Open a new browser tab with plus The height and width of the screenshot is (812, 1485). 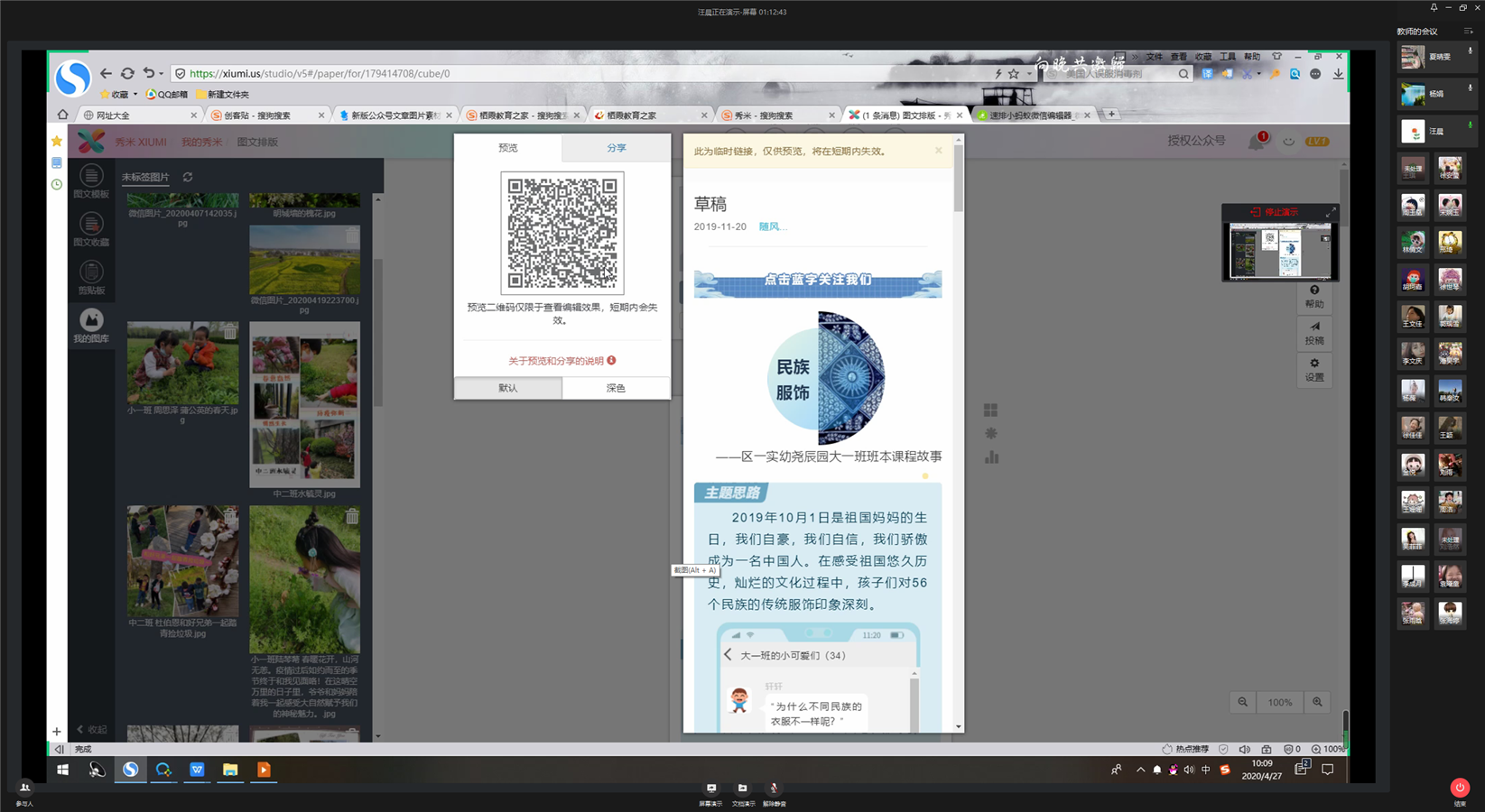pyautogui.click(x=1111, y=114)
